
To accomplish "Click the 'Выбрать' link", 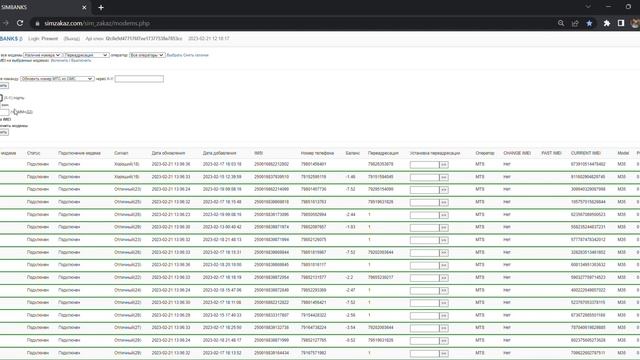I will (x=174, y=55).
